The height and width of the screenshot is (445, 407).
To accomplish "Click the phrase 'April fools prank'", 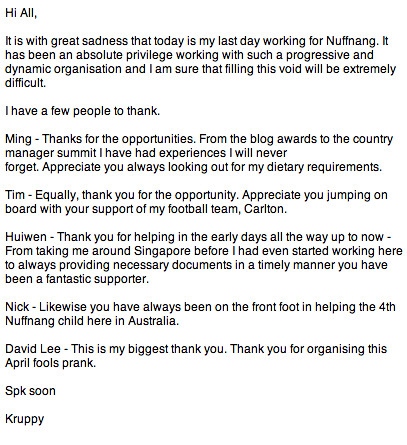I will [49, 363].
